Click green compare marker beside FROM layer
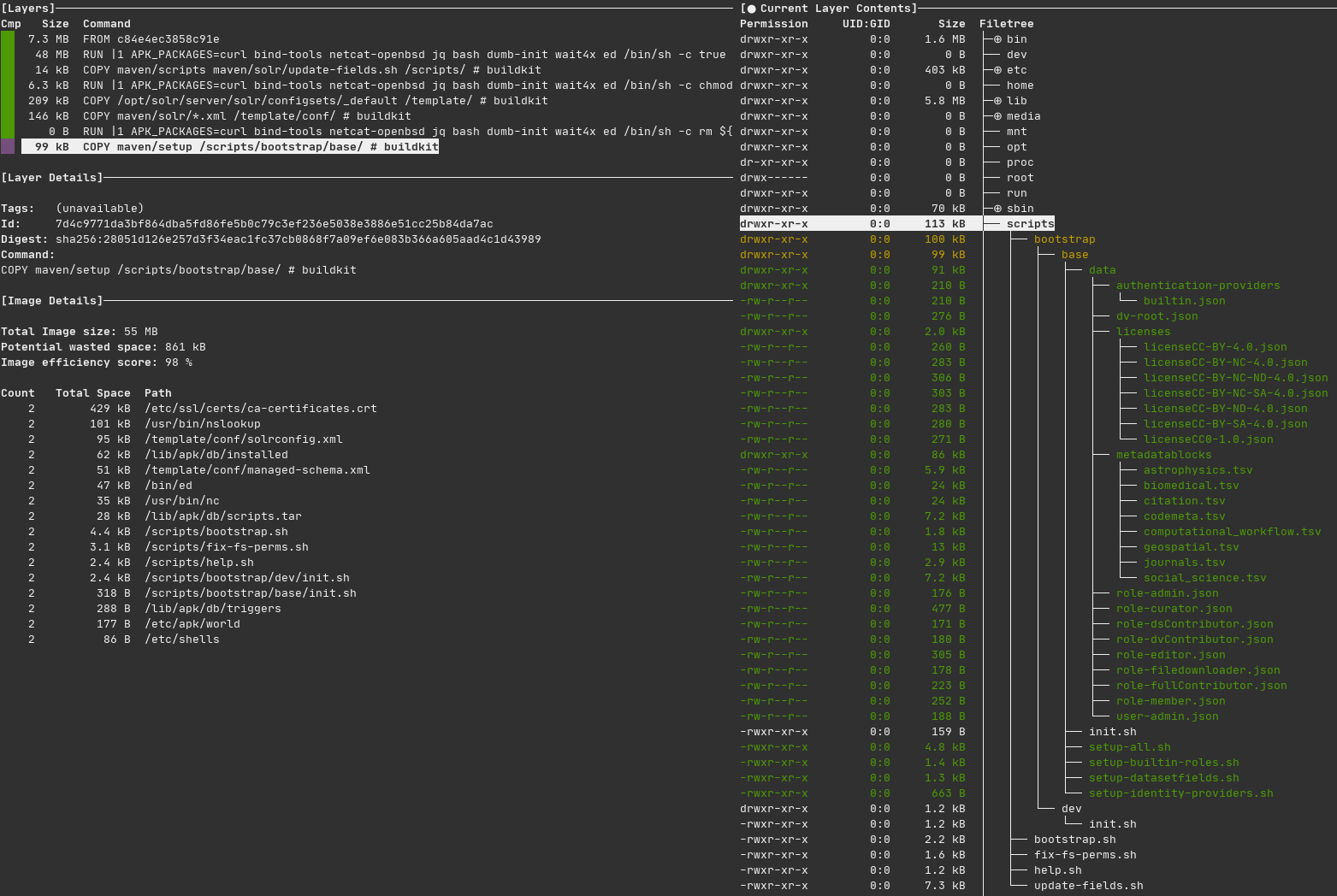Screen dimensions: 1337x896 pyautogui.click(x=8, y=39)
